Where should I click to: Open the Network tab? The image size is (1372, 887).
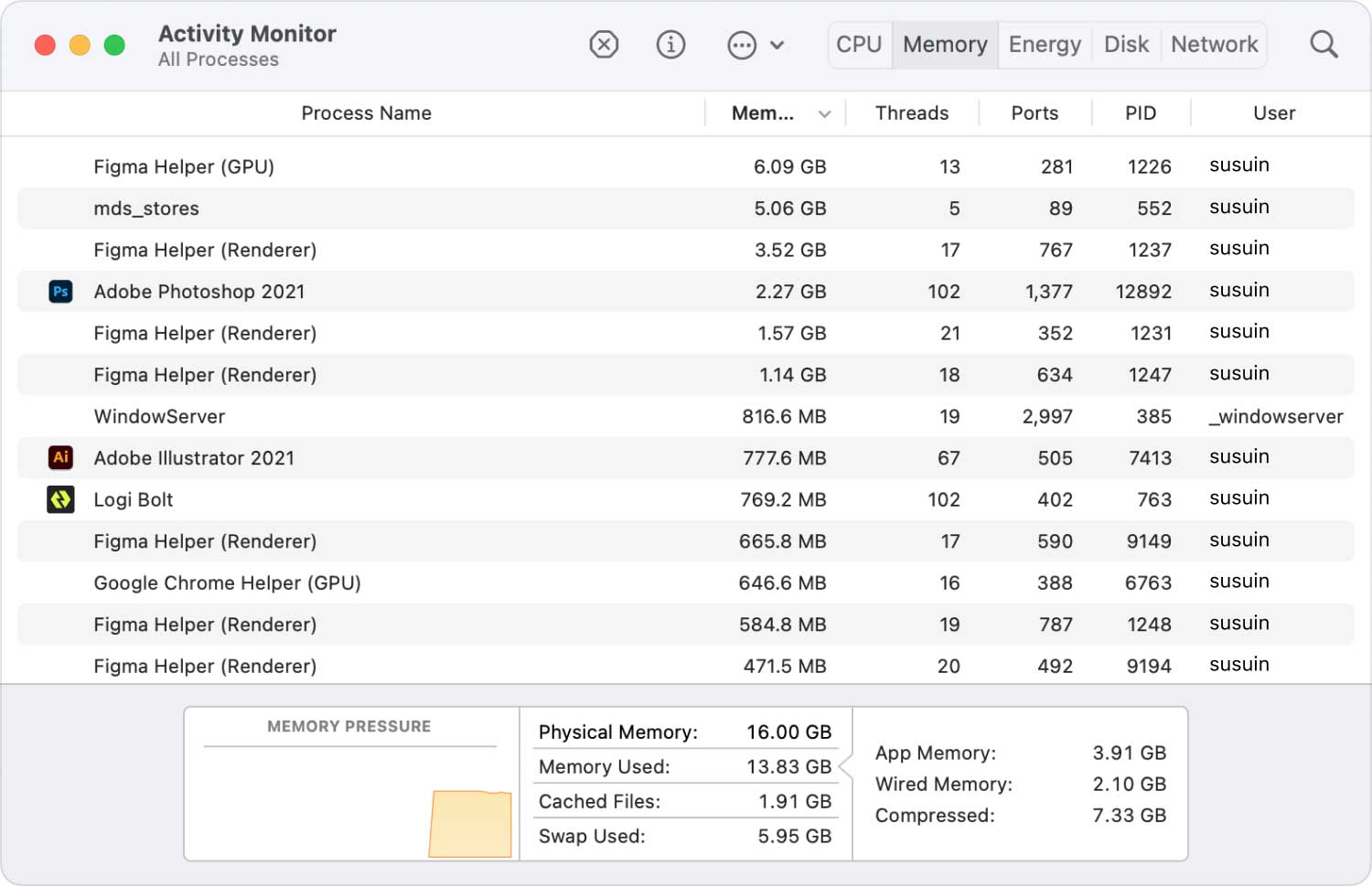1215,45
